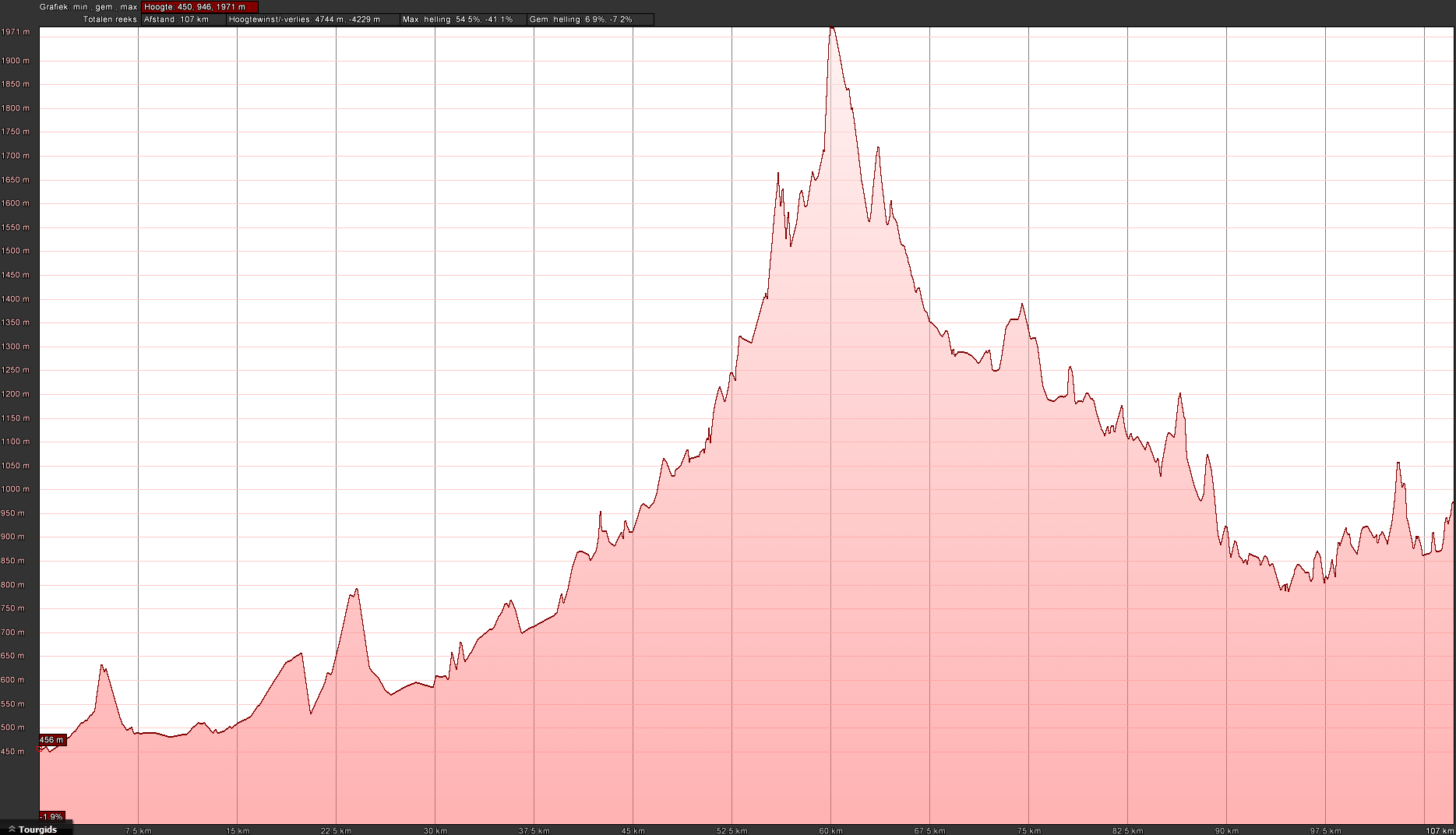Select the Gem. helling 6.9% field
Image resolution: width=1456 pixels, height=835 pixels.
[x=590, y=19]
